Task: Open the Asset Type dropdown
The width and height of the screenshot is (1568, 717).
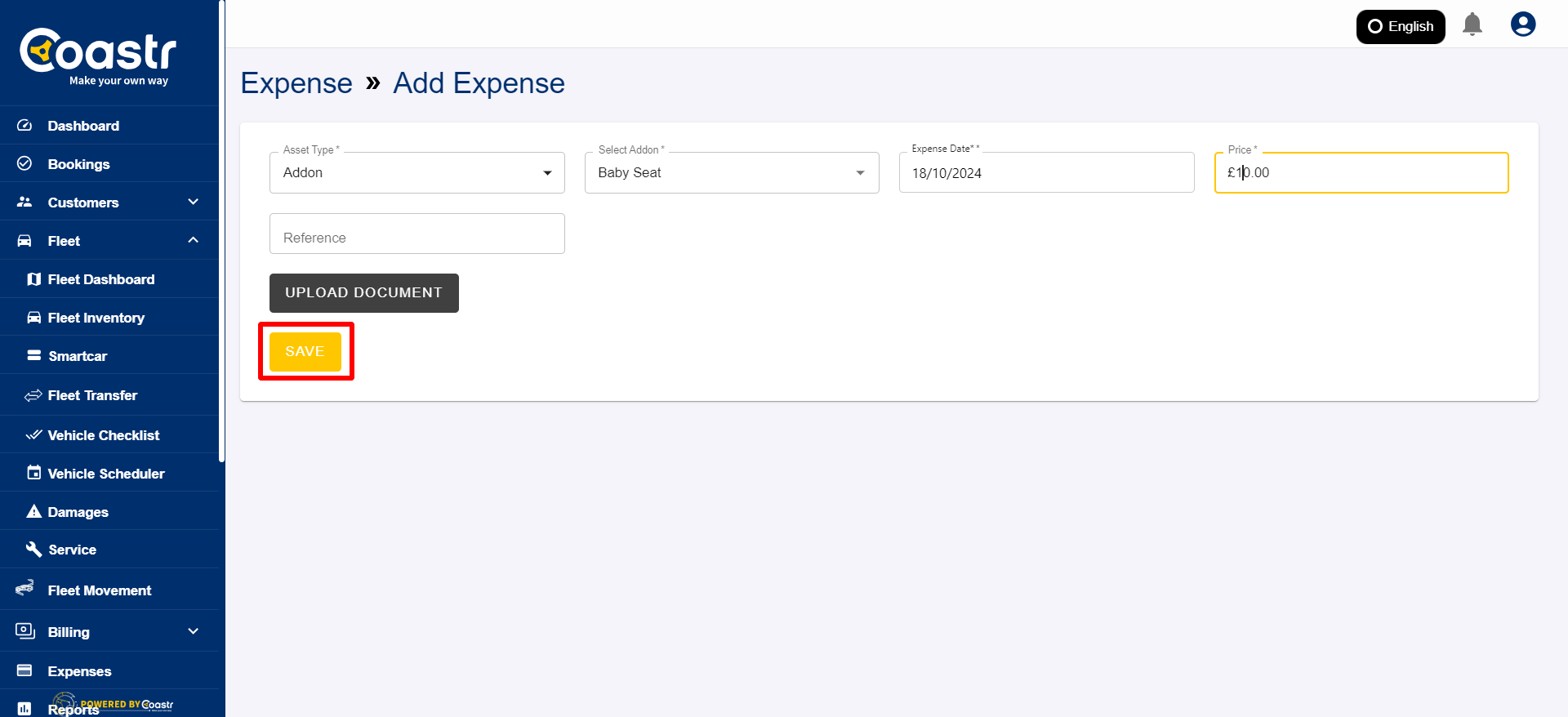Action: 417,172
